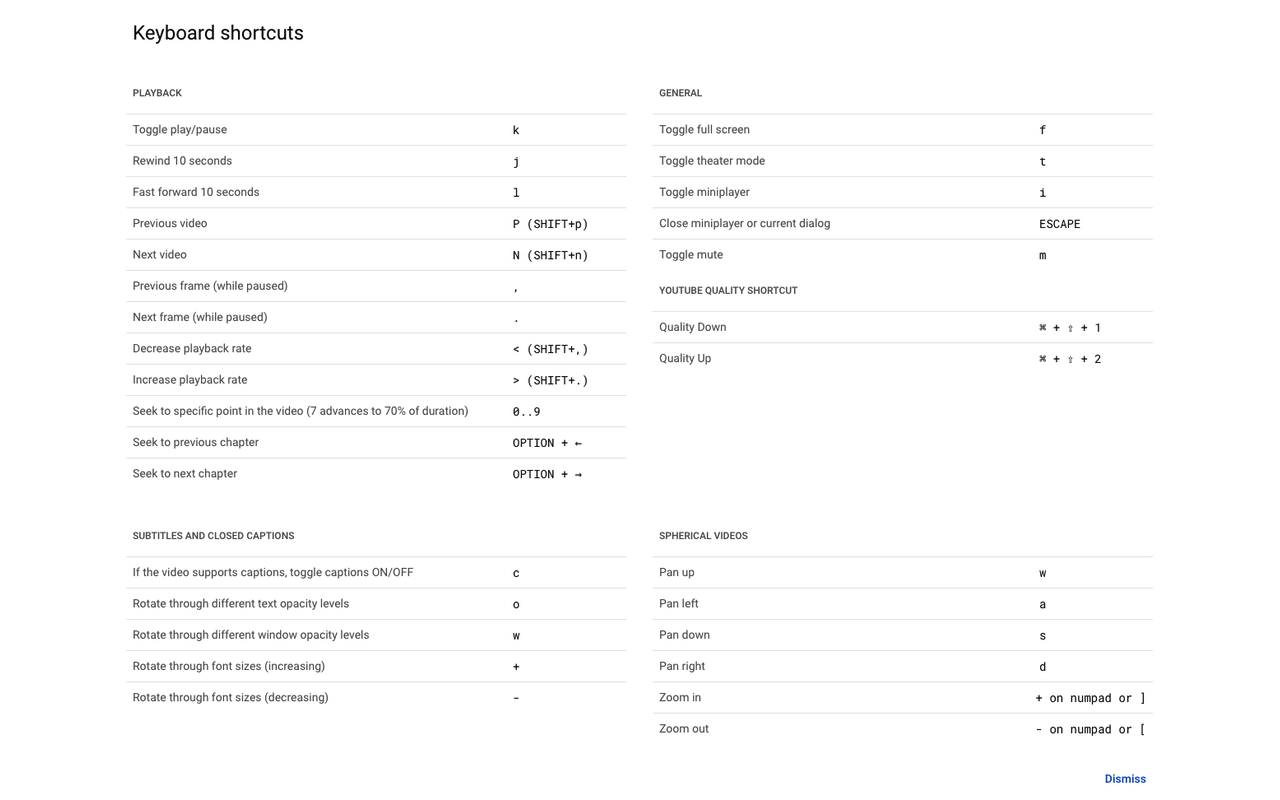Click the Fast forward 10 seconds entry
The height and width of the screenshot is (800, 1280).
[x=376, y=192]
